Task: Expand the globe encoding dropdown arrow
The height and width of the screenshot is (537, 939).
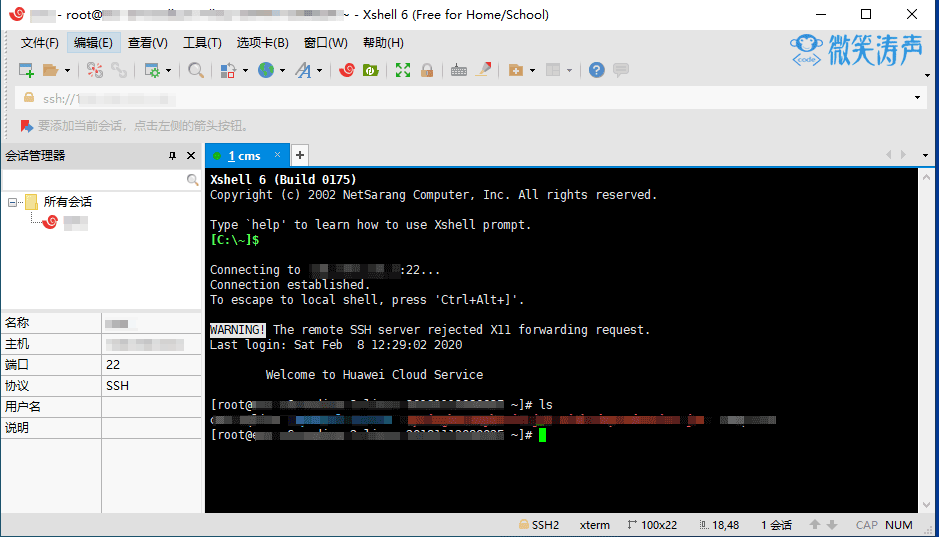Action: (282, 71)
